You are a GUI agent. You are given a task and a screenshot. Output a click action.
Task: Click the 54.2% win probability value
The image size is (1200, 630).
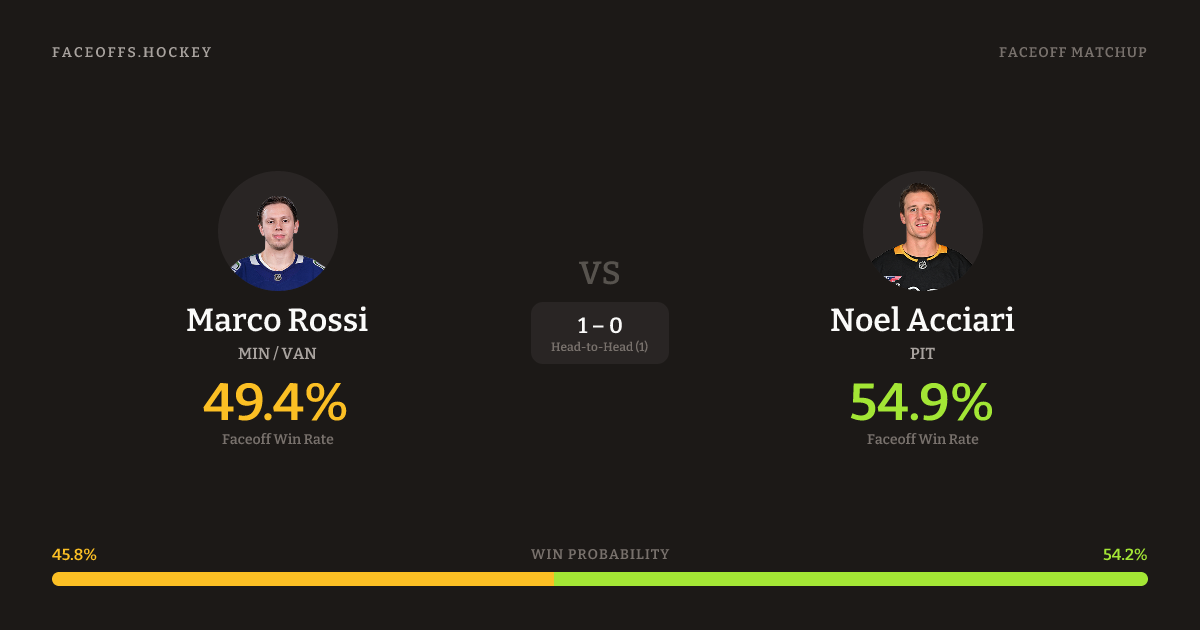click(1125, 554)
